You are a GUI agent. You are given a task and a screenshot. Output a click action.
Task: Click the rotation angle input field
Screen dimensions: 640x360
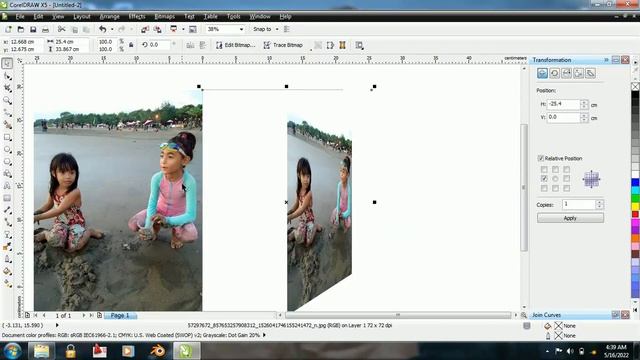click(159, 45)
